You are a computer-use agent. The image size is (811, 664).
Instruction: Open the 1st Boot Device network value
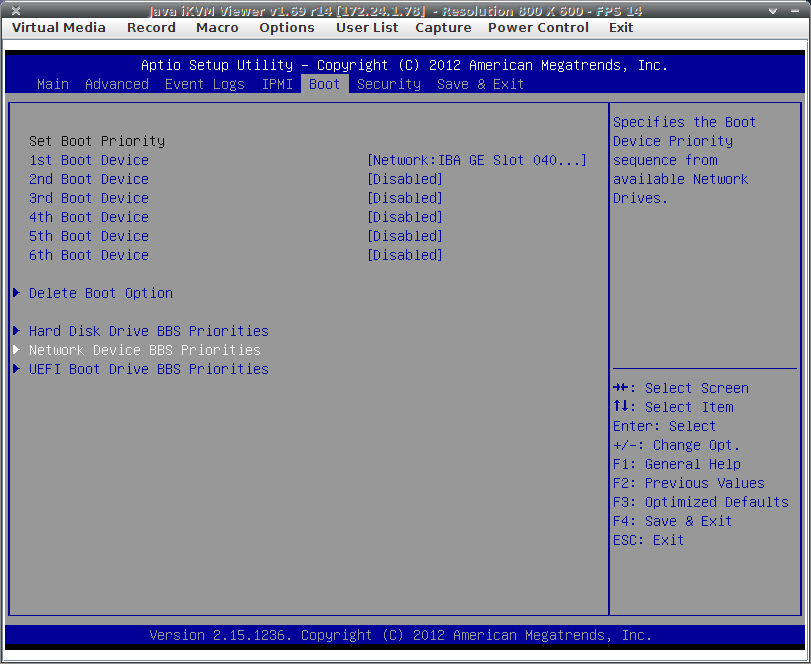tap(477, 160)
